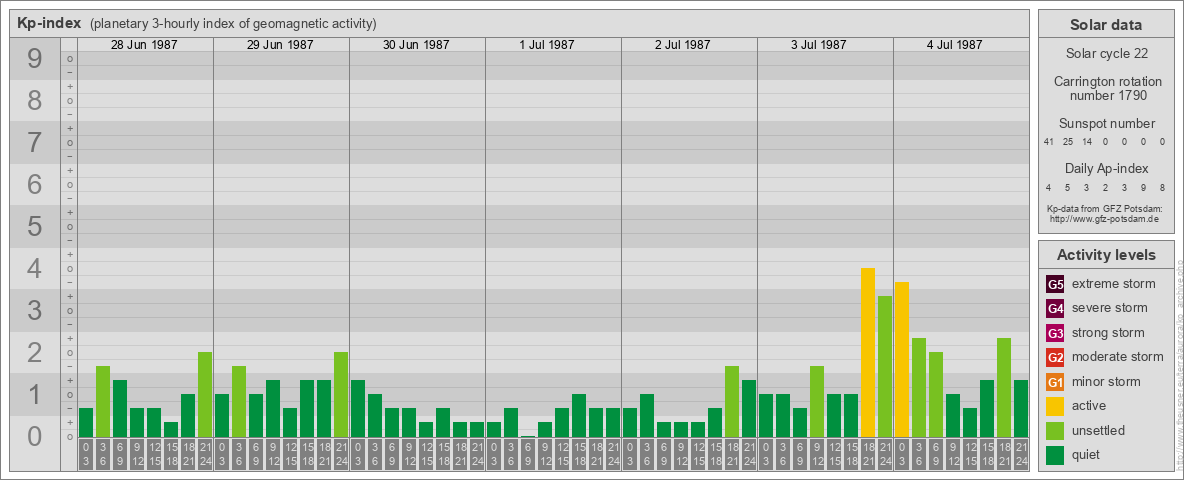Click the unsettled legend label

1098,430
